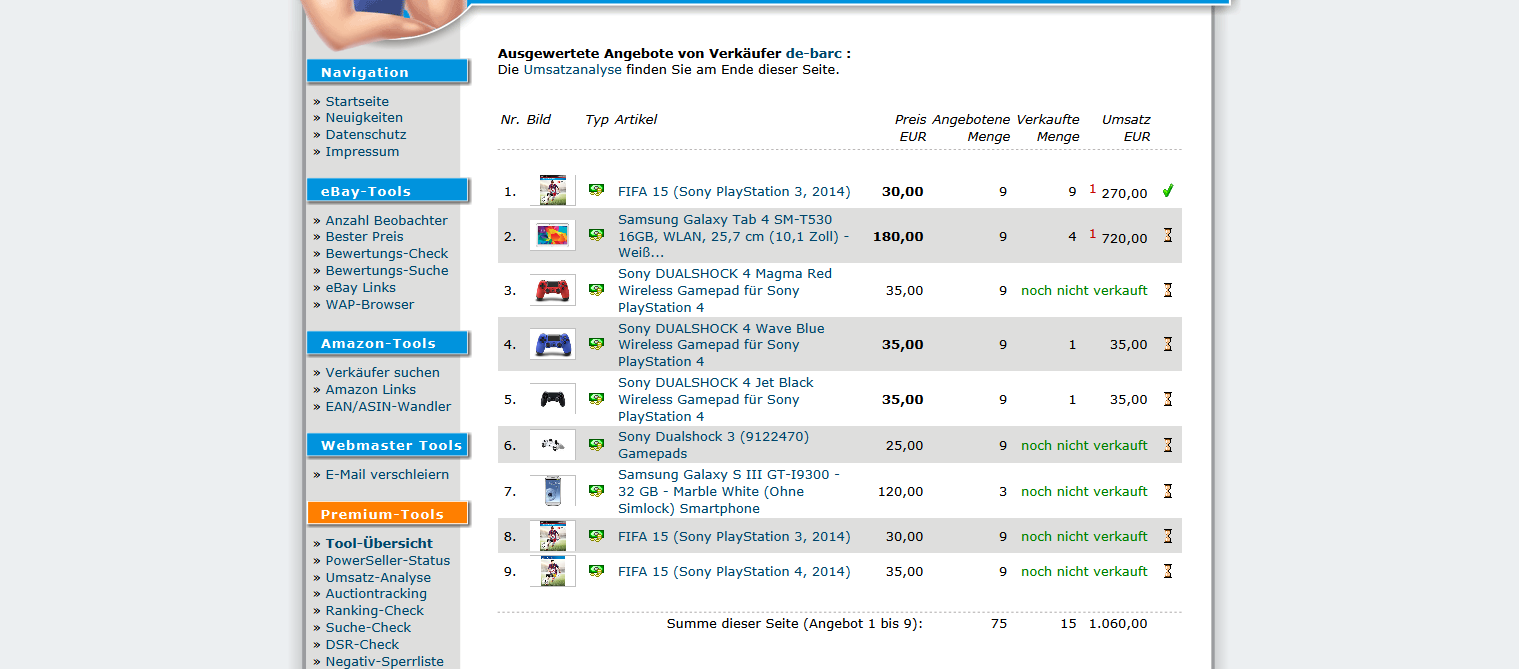Viewport: 1519px width, 669px height.
Task: Click the total revenue value 1.060,00
Action: coord(1118,623)
